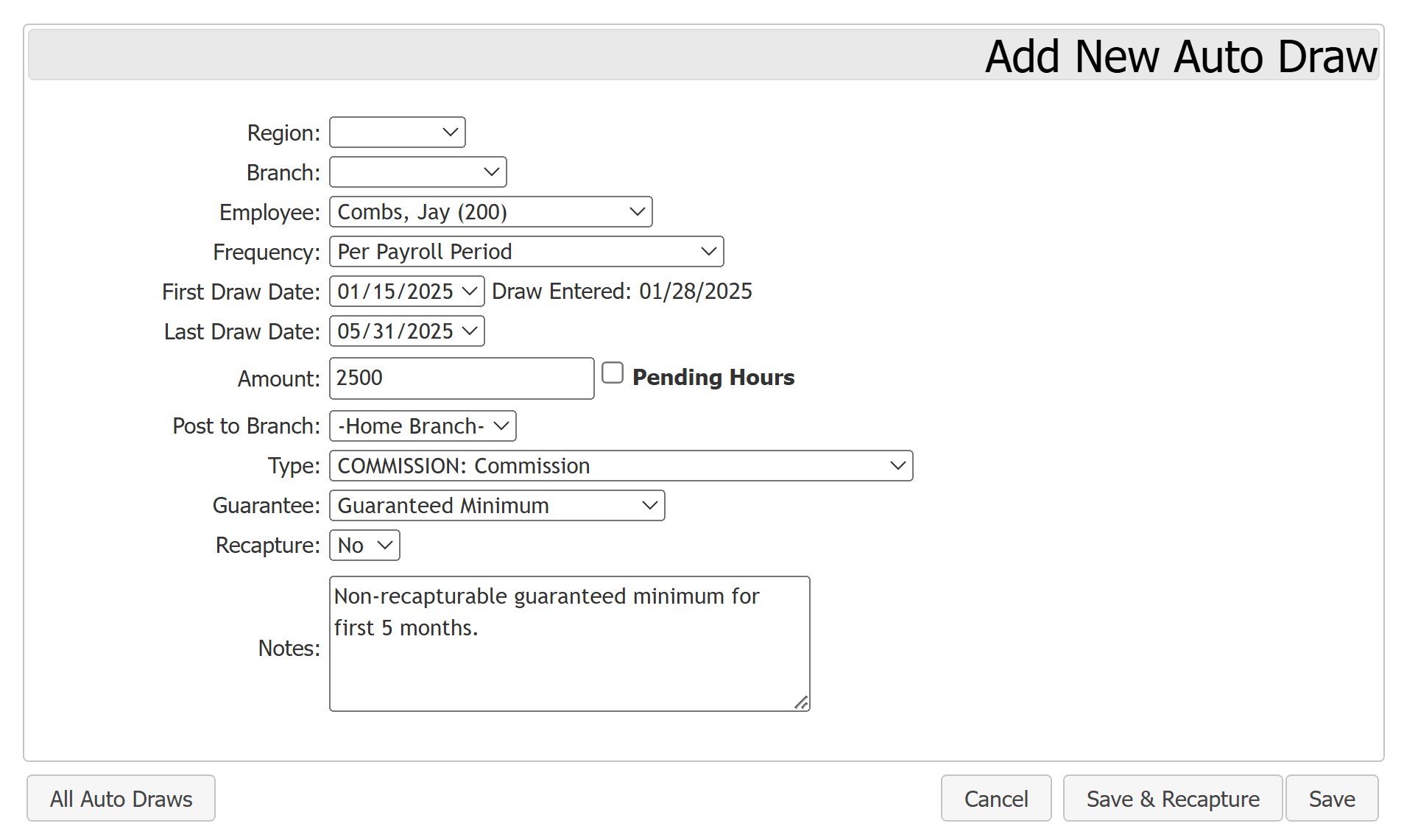
Task: Click the Notes resize handle corner
Action: (x=801, y=703)
